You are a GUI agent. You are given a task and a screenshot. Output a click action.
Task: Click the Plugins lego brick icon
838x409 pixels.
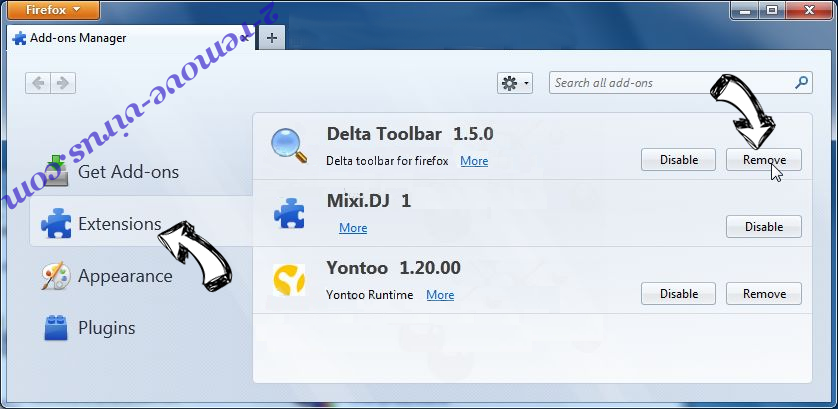(56, 328)
